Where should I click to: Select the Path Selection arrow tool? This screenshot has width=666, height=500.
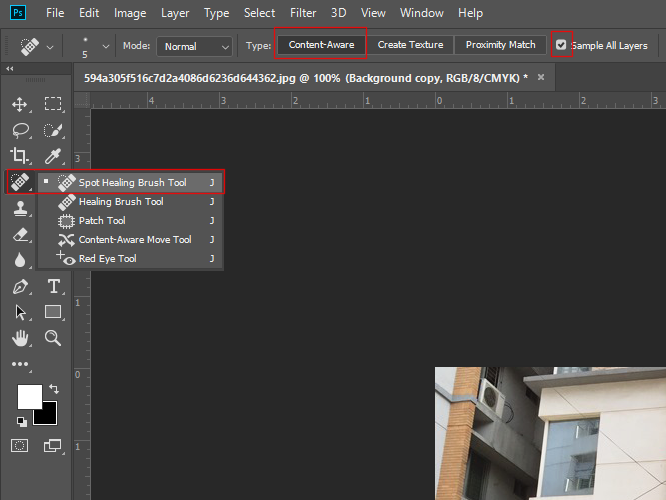click(20, 313)
